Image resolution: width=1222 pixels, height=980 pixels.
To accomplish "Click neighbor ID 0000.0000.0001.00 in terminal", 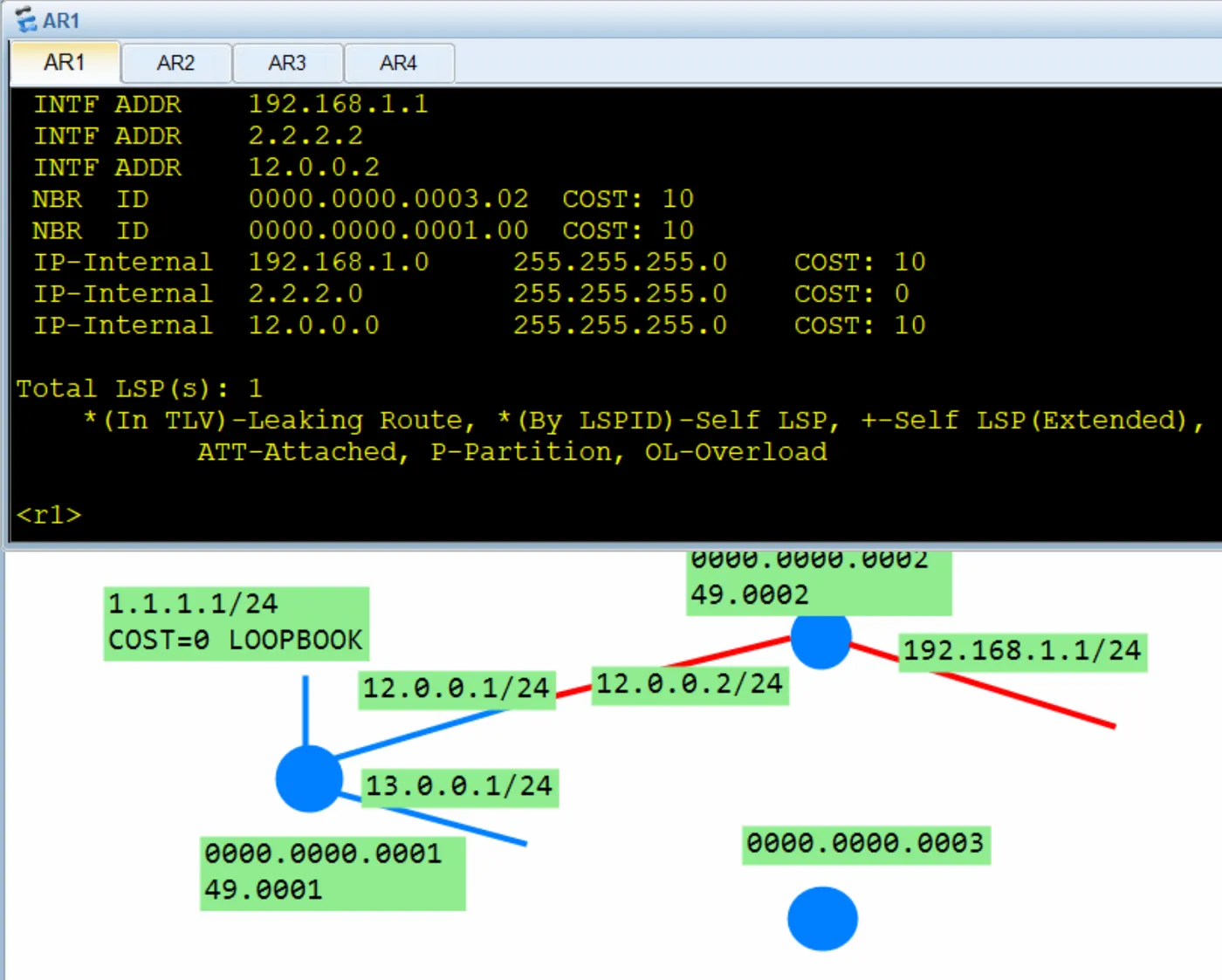I will [388, 230].
